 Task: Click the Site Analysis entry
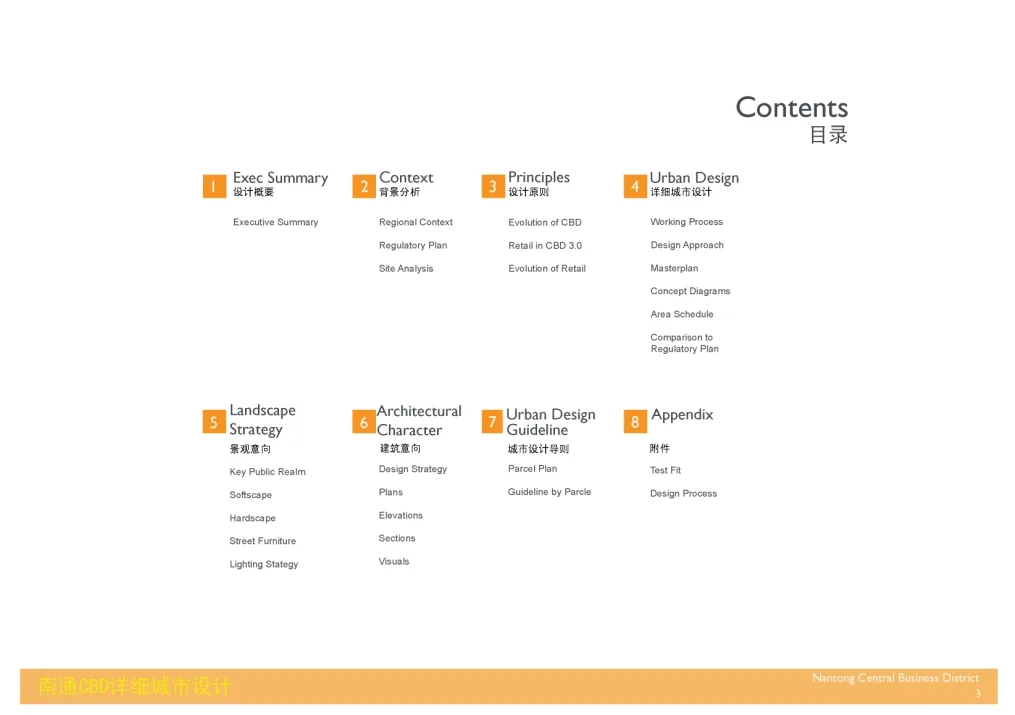[x=406, y=269]
